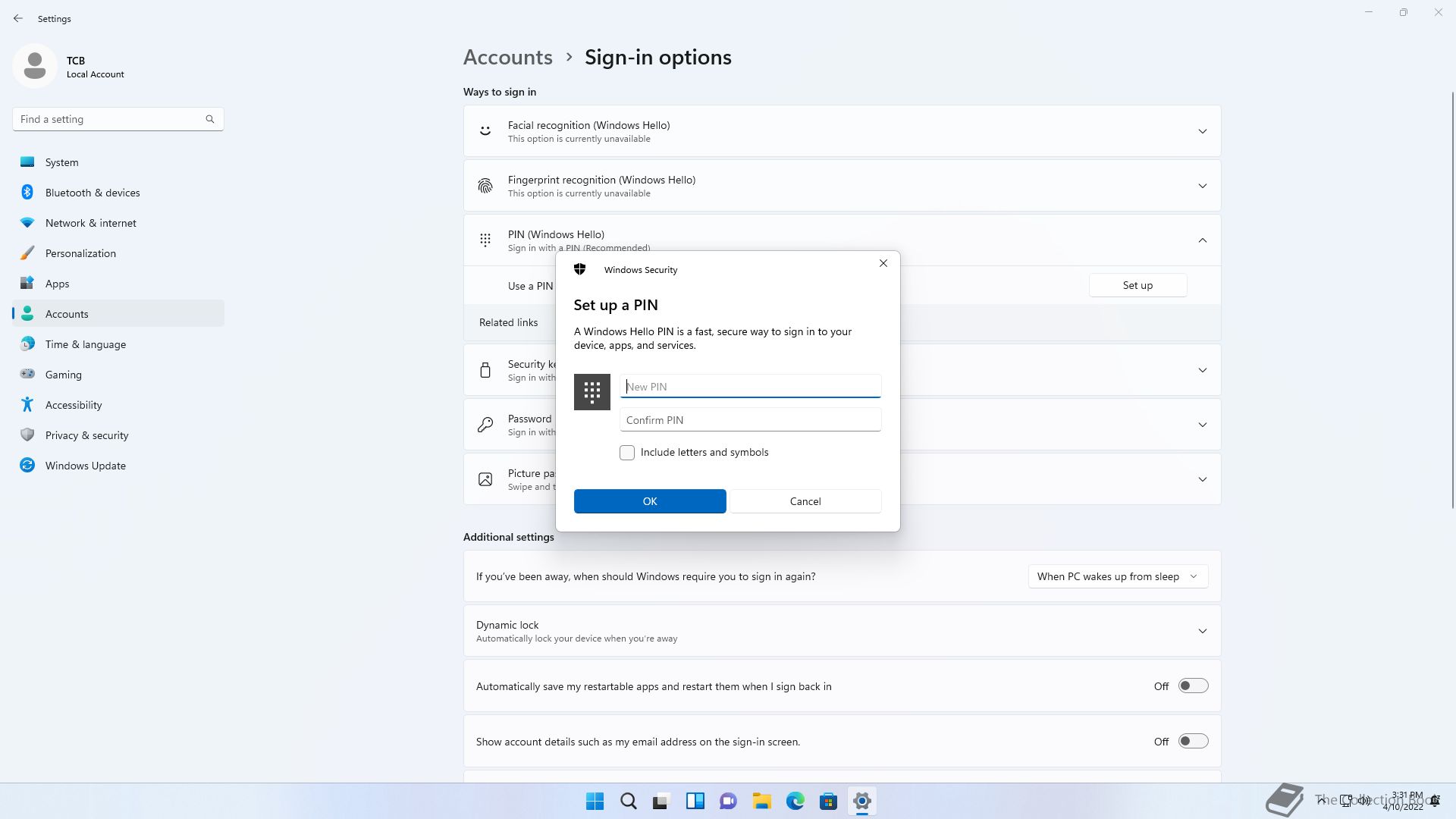
Task: Click the Accessibility figure icon
Action: 27,405
